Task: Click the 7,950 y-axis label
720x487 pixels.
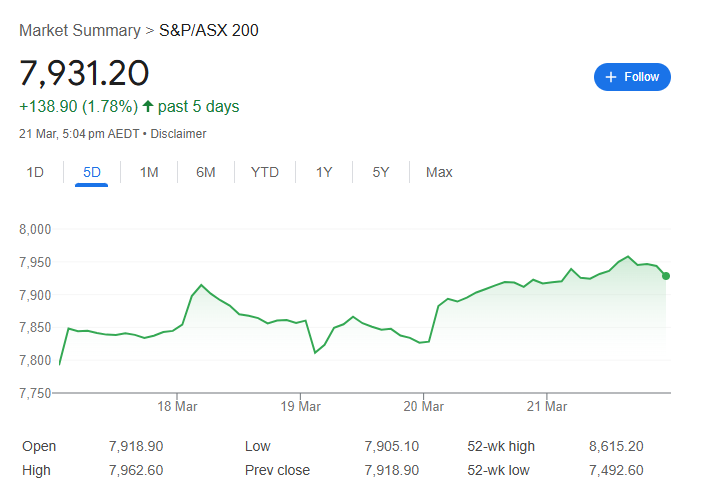Action: (x=35, y=262)
